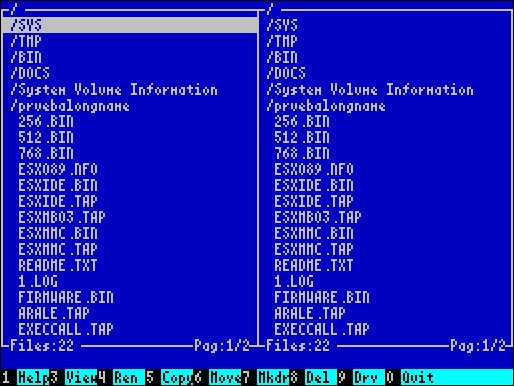514x386 pixels.
Task: Click right panel Files:22 counter
Action: (x=298, y=345)
